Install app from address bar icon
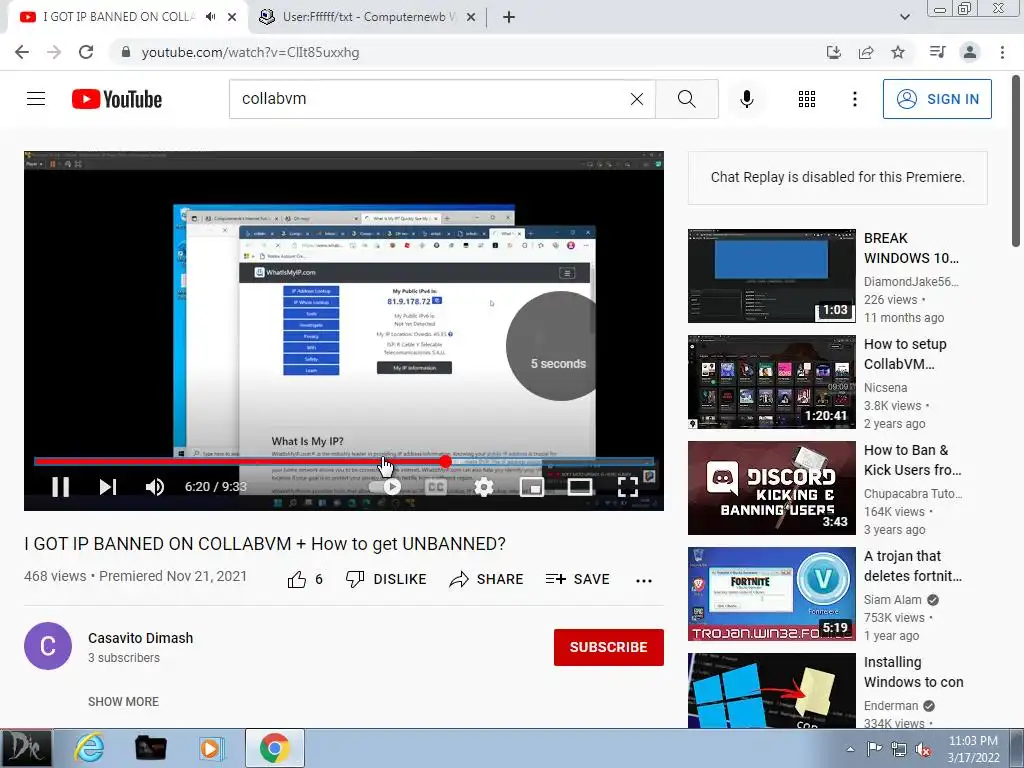Image resolution: width=1024 pixels, height=768 pixels. coord(833,52)
